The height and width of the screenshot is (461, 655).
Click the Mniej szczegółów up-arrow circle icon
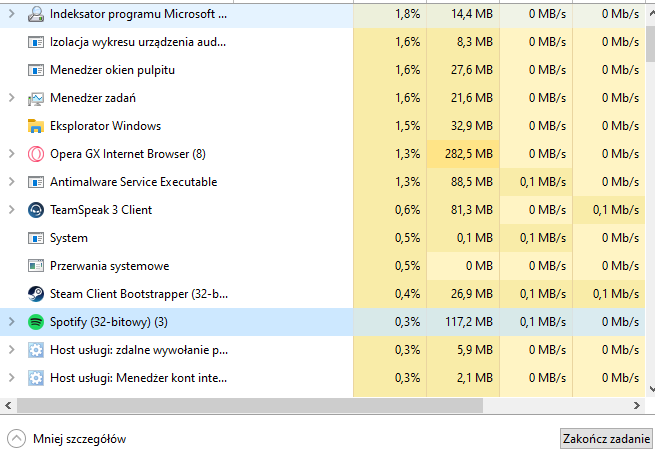tap(16, 439)
